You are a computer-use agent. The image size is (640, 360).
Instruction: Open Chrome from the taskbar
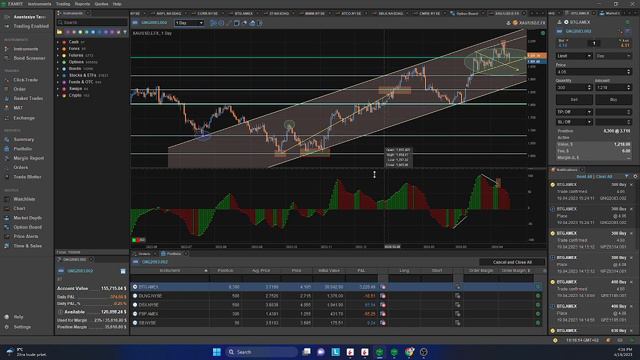409,352
